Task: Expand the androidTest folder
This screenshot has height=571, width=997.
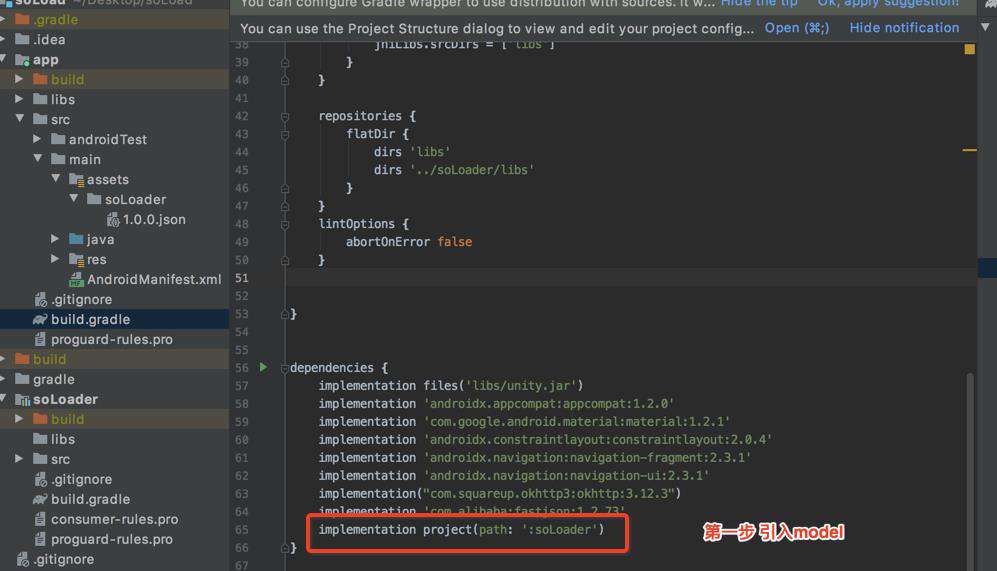Action: click(x=37, y=139)
